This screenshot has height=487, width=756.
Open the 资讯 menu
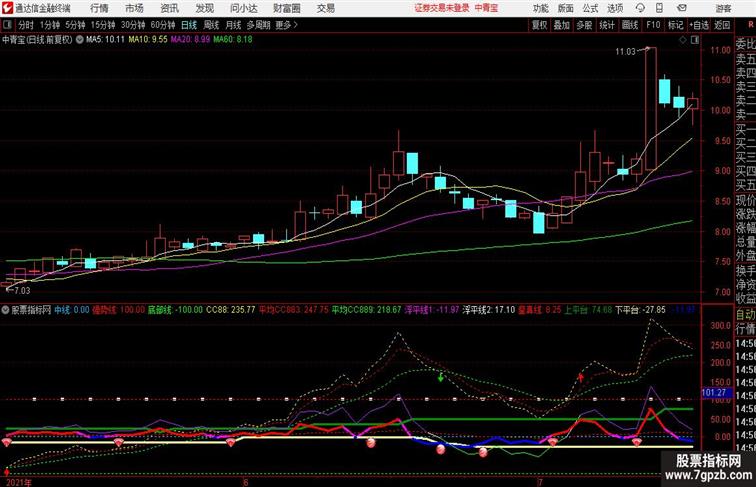point(169,8)
